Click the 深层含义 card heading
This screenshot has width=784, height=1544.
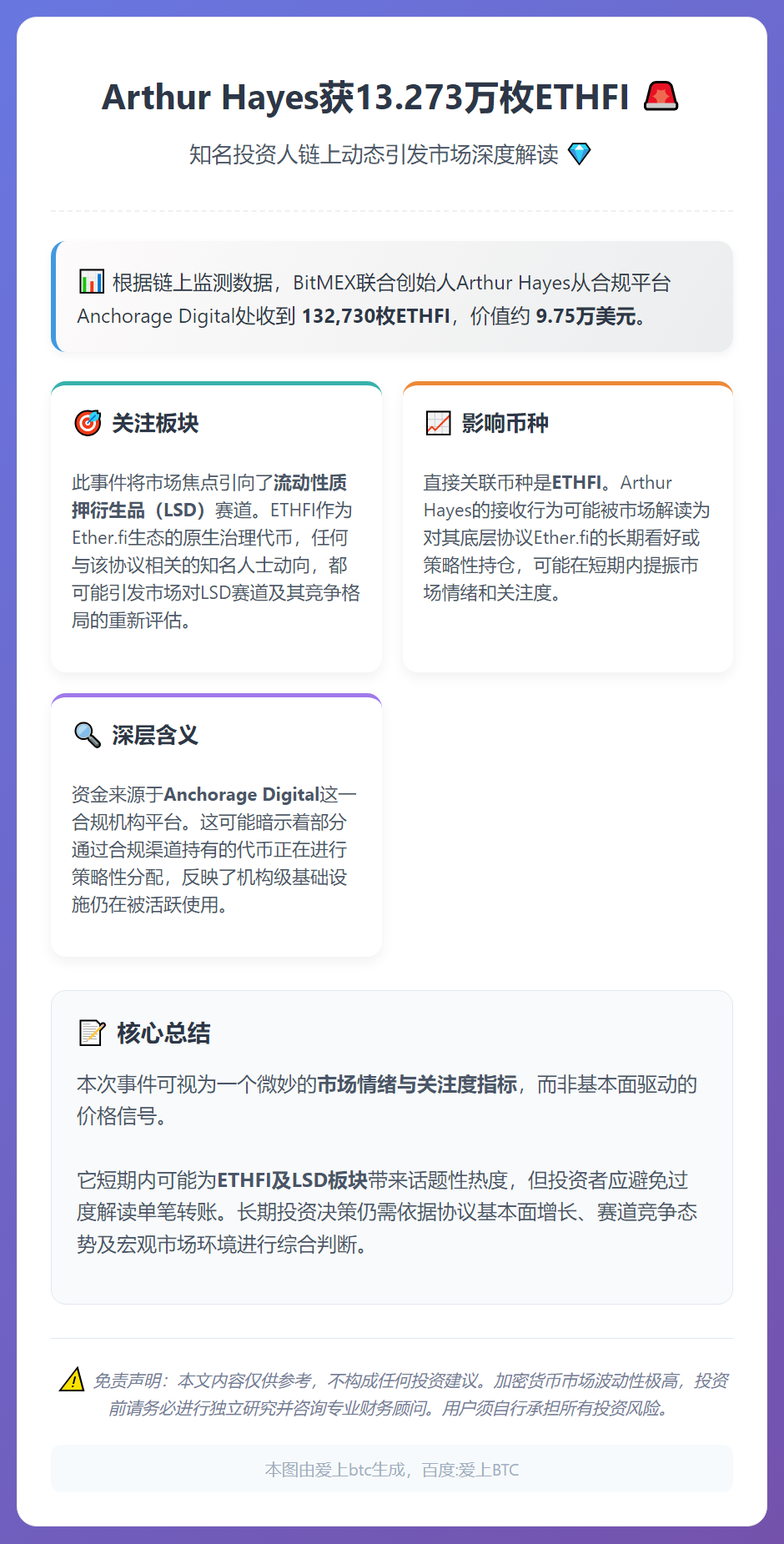155,735
